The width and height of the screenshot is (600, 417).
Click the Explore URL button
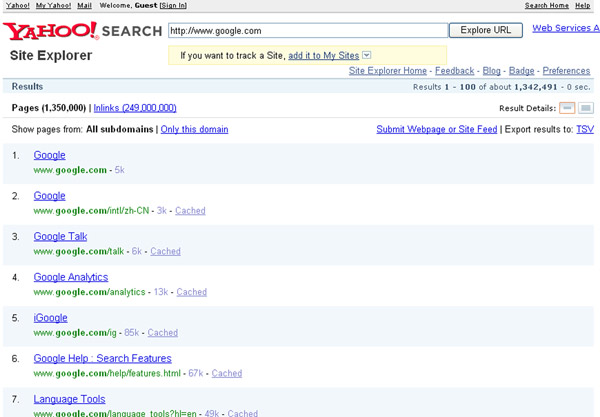pyautogui.click(x=486, y=30)
